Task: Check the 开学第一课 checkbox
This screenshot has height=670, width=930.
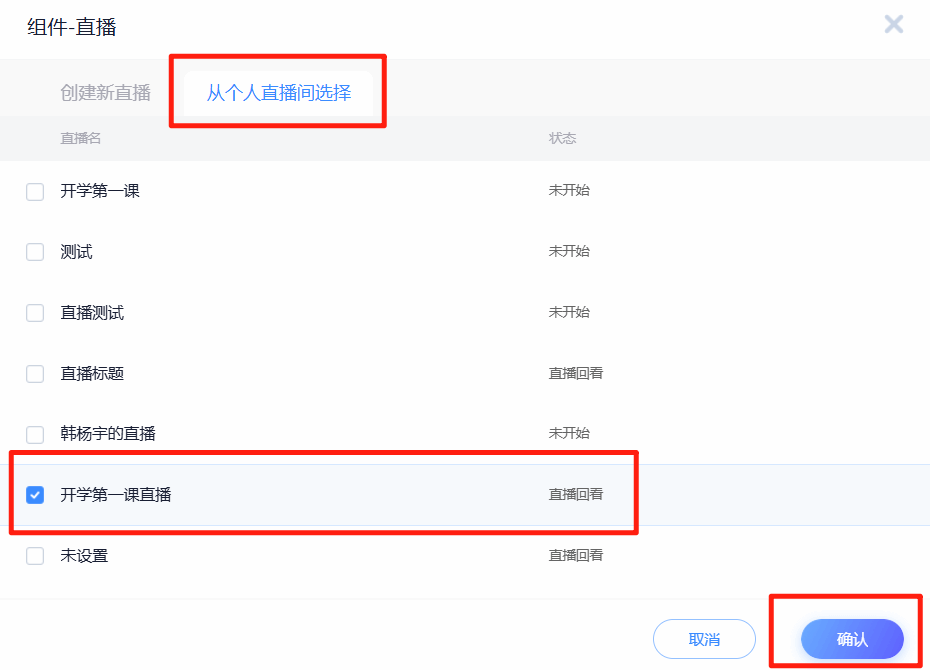Action: (35, 192)
